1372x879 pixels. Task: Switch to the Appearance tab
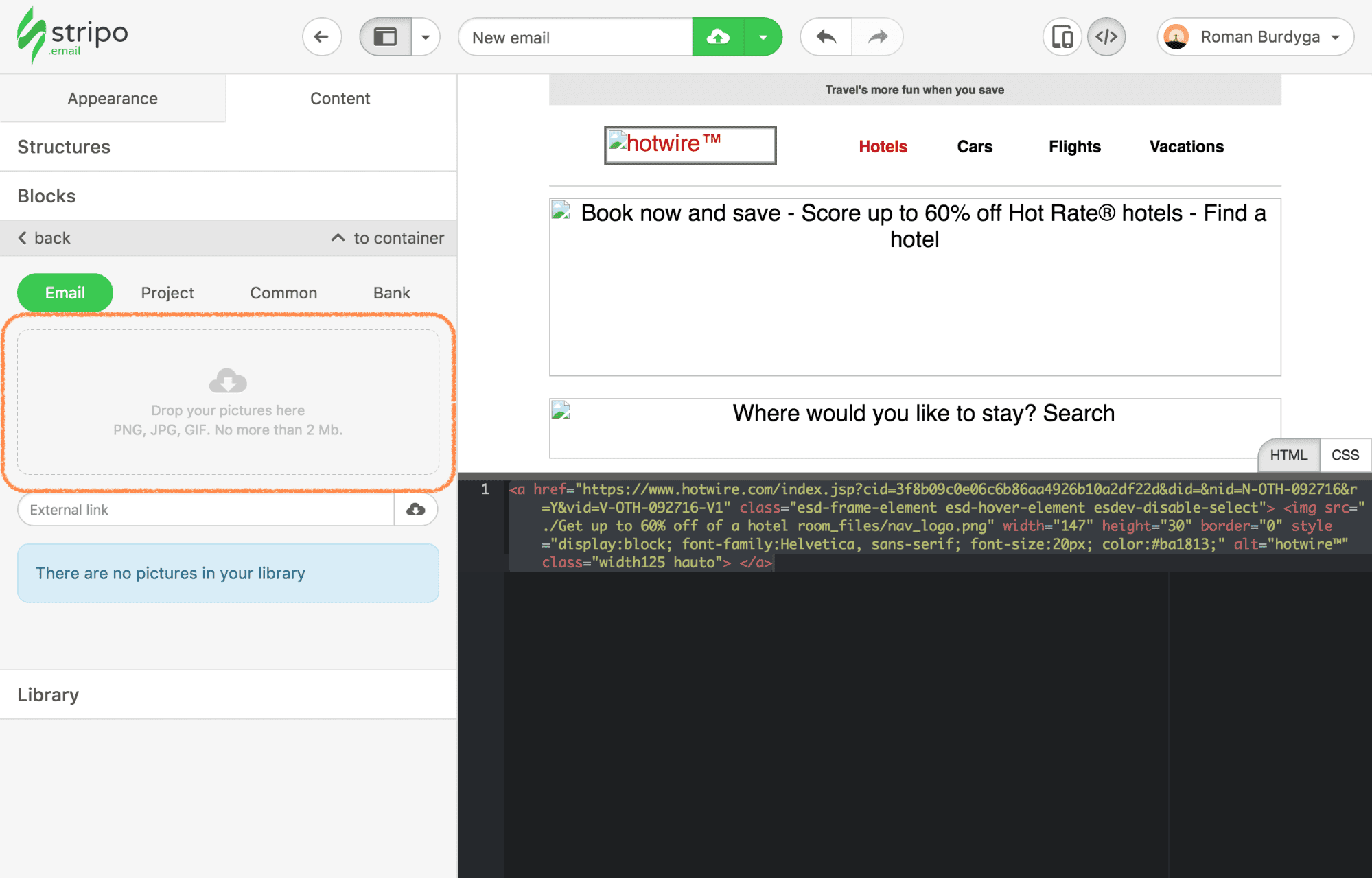(x=112, y=98)
